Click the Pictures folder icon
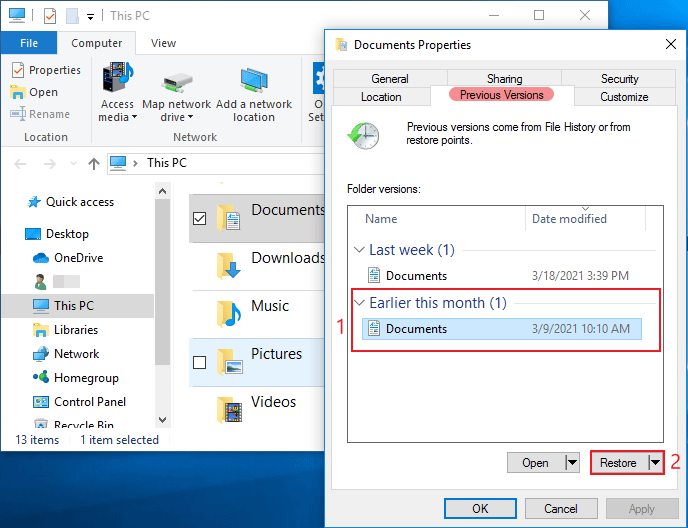Viewport: 688px width, 528px height. 229,362
